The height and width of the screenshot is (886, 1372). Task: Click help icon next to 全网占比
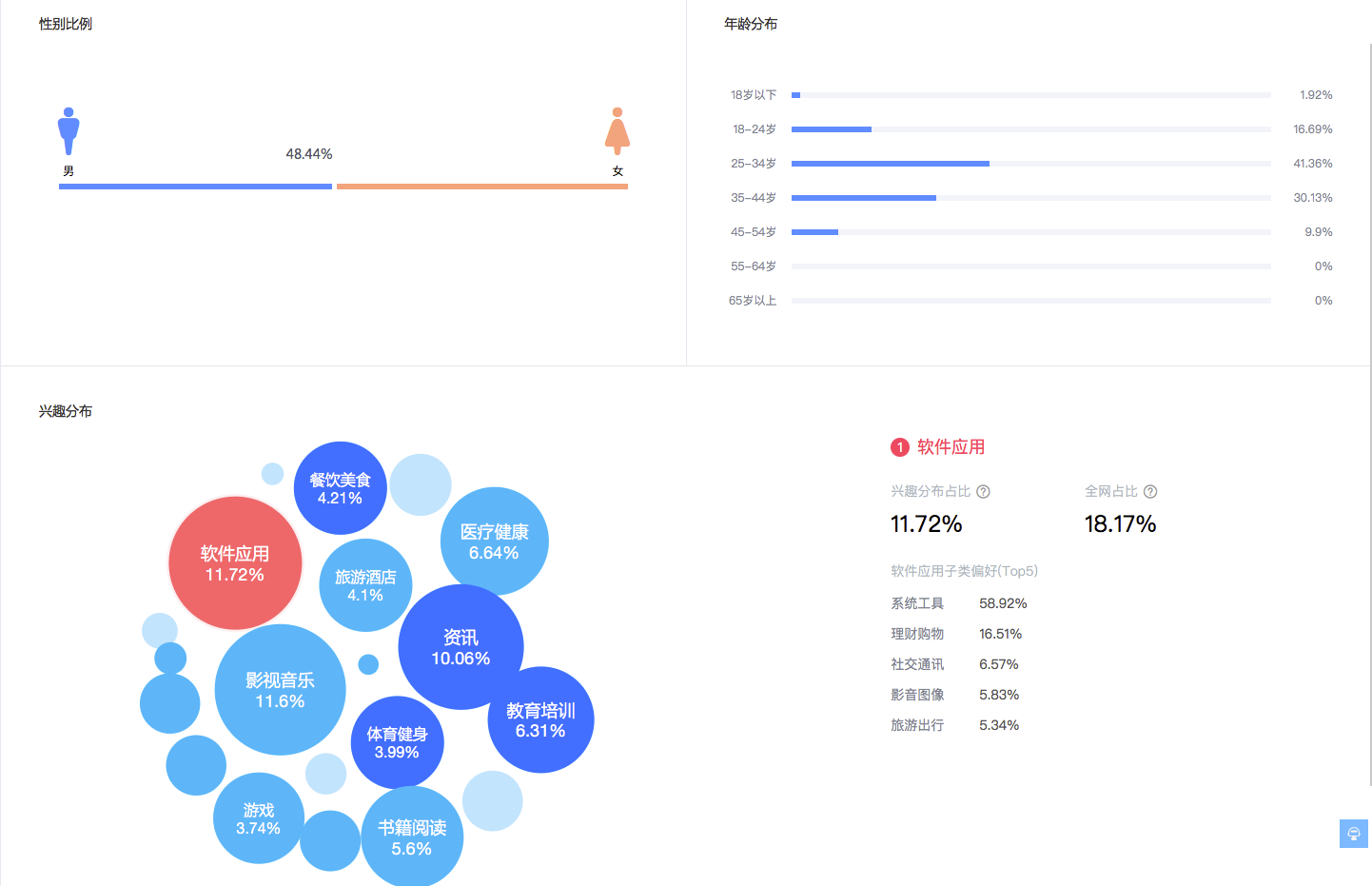[x=1150, y=492]
